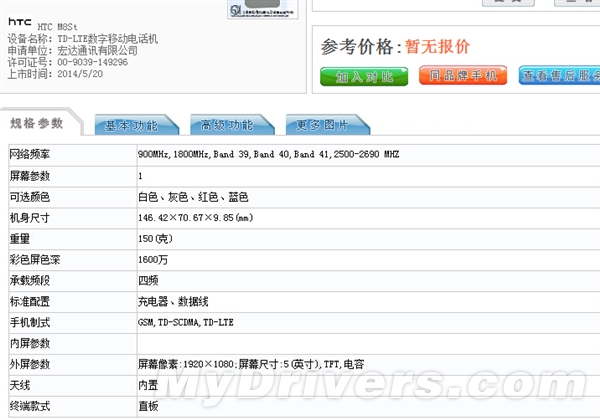Click the 承载频段 row label
The height and width of the screenshot is (420, 600).
(30, 281)
